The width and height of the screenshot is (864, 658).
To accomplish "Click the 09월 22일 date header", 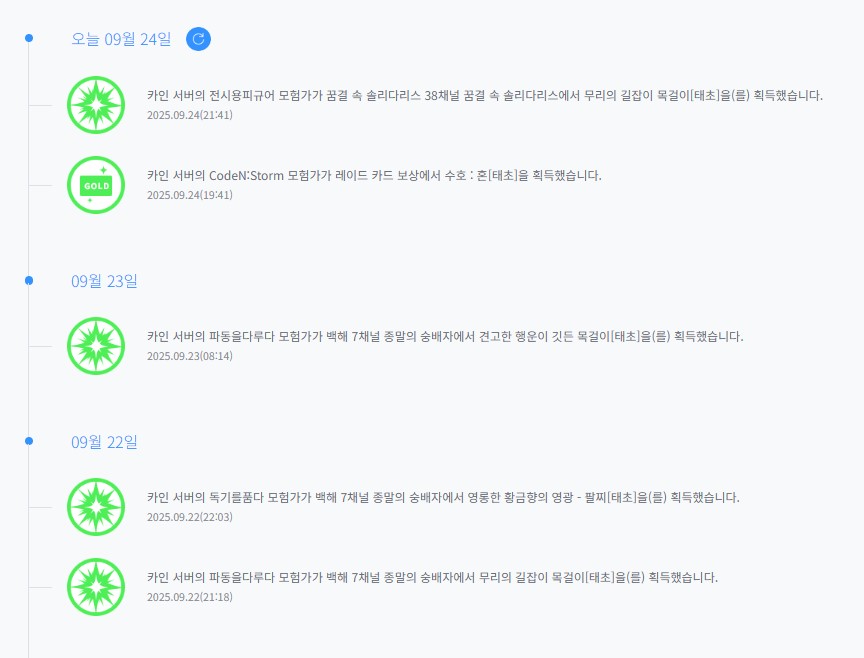I will [x=104, y=442].
